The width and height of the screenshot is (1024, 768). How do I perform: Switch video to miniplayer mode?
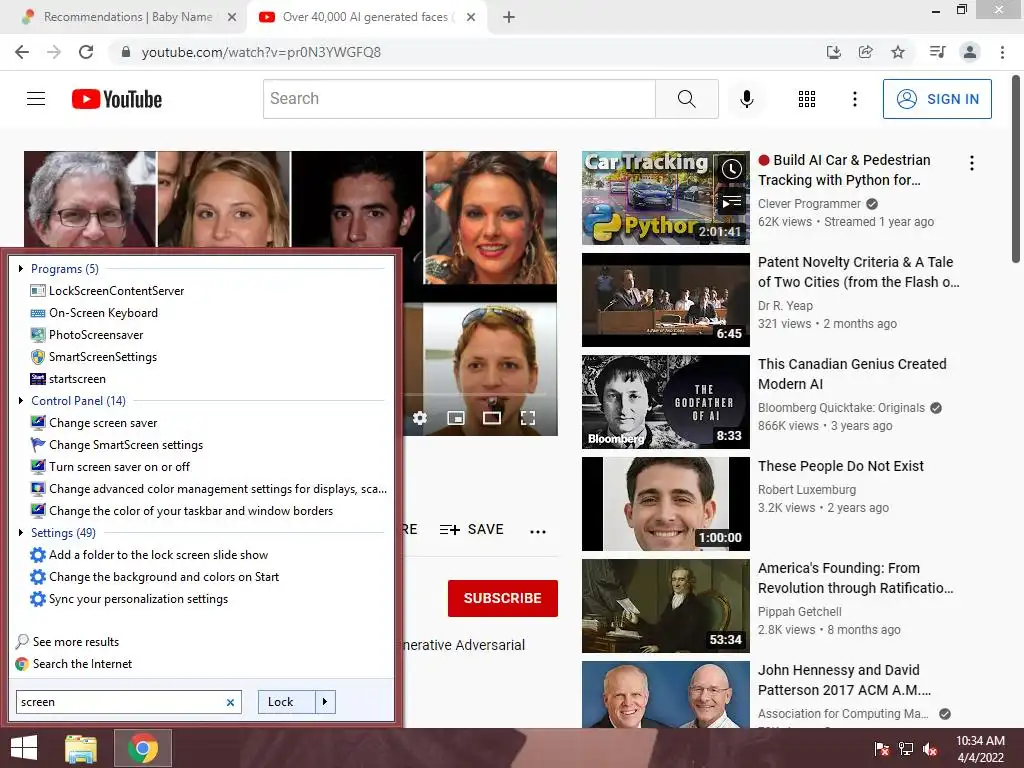(x=456, y=417)
